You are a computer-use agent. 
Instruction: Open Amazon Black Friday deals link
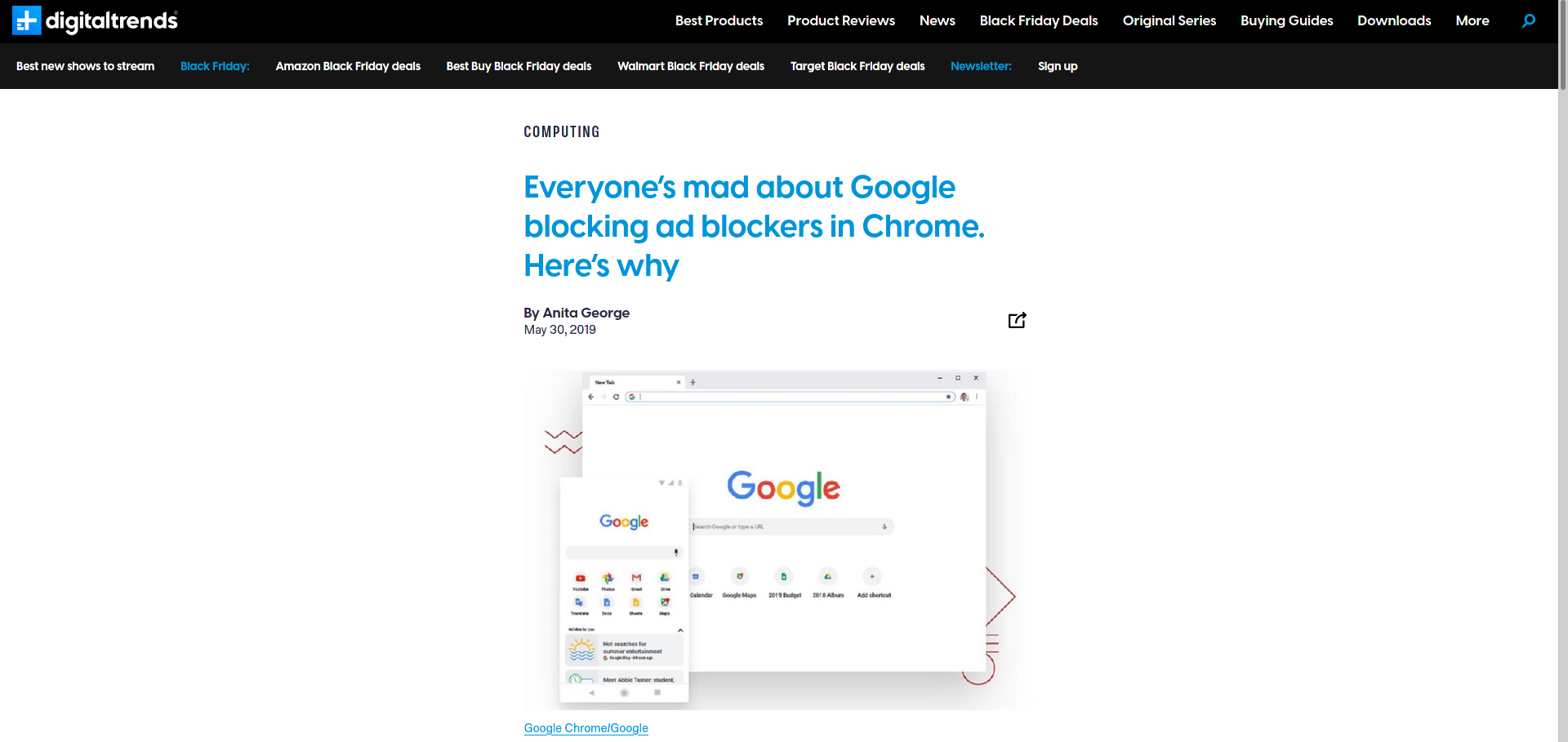(x=348, y=66)
